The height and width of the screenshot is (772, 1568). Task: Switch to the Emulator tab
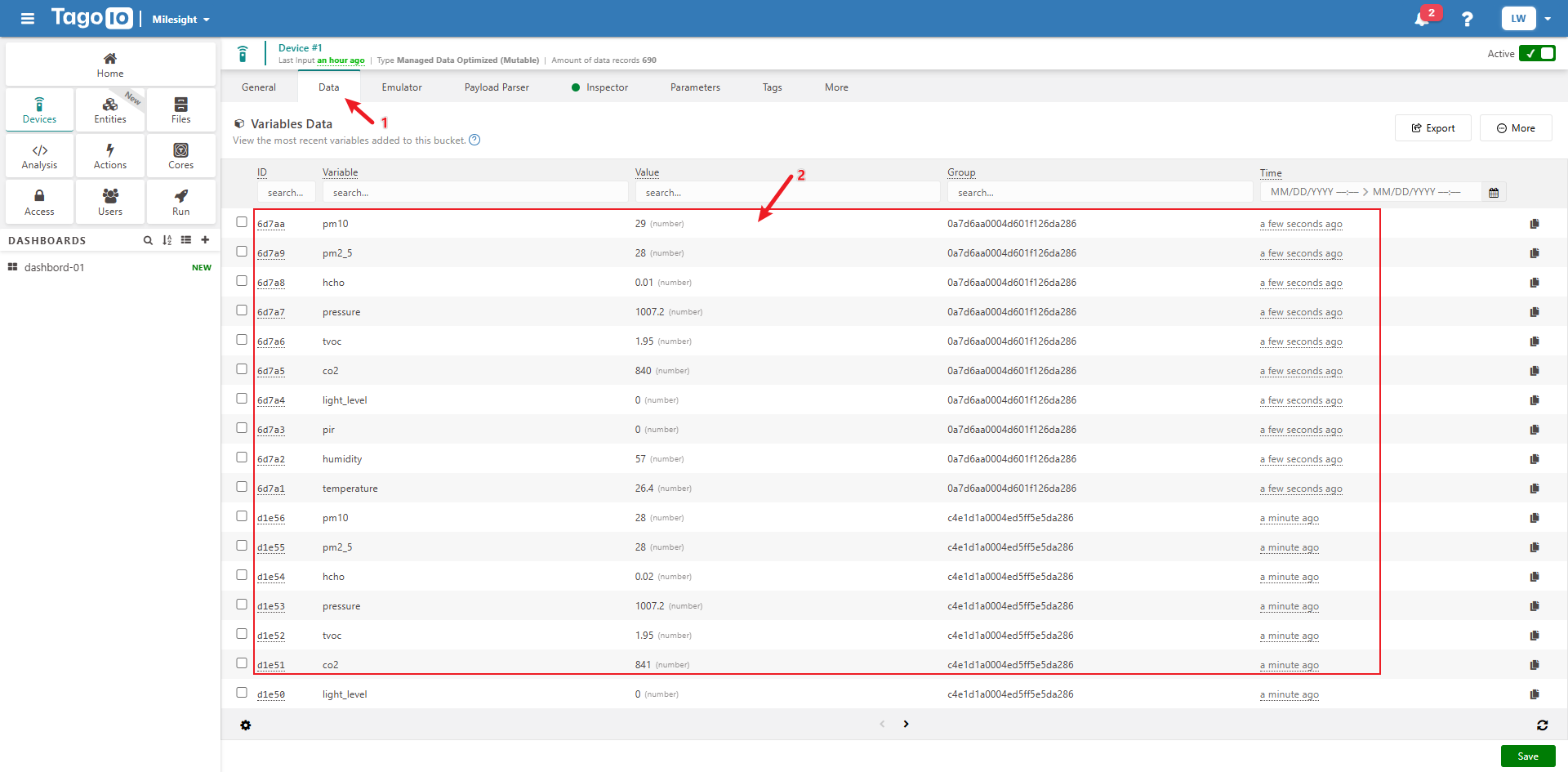coord(402,87)
